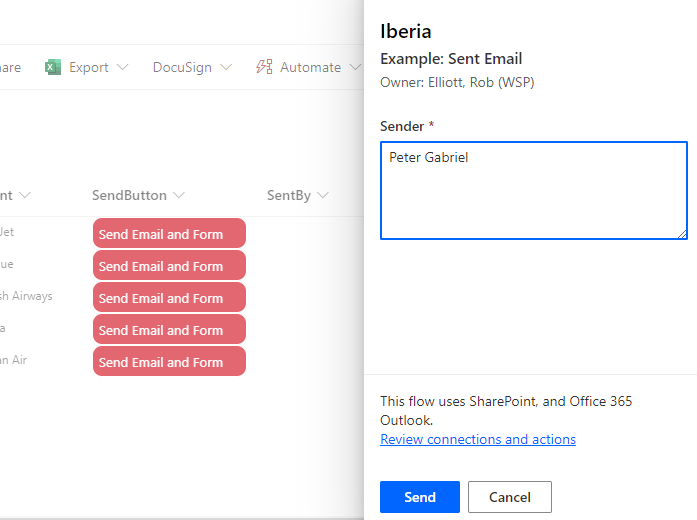Expand the Automate menu chevron
This screenshot has height=520, width=697.
click(353, 67)
